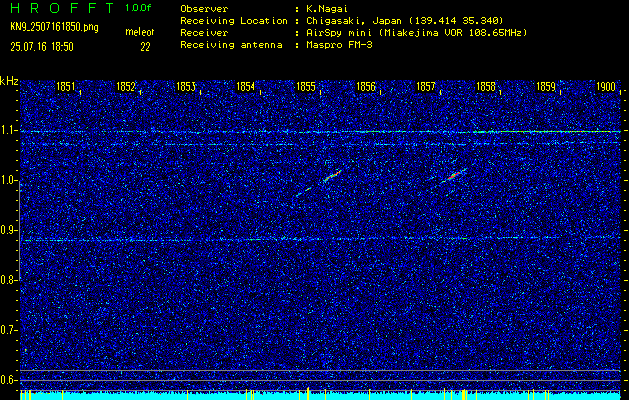Click the 1851 time marker

coord(65,87)
